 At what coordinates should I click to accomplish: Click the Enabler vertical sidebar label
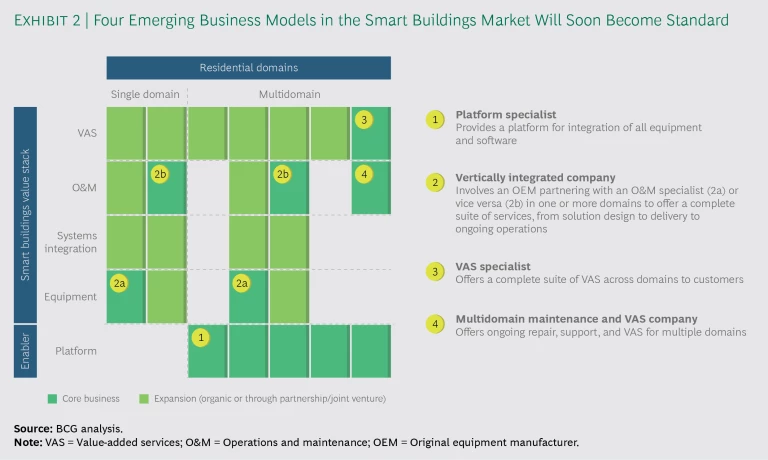click(x=24, y=351)
